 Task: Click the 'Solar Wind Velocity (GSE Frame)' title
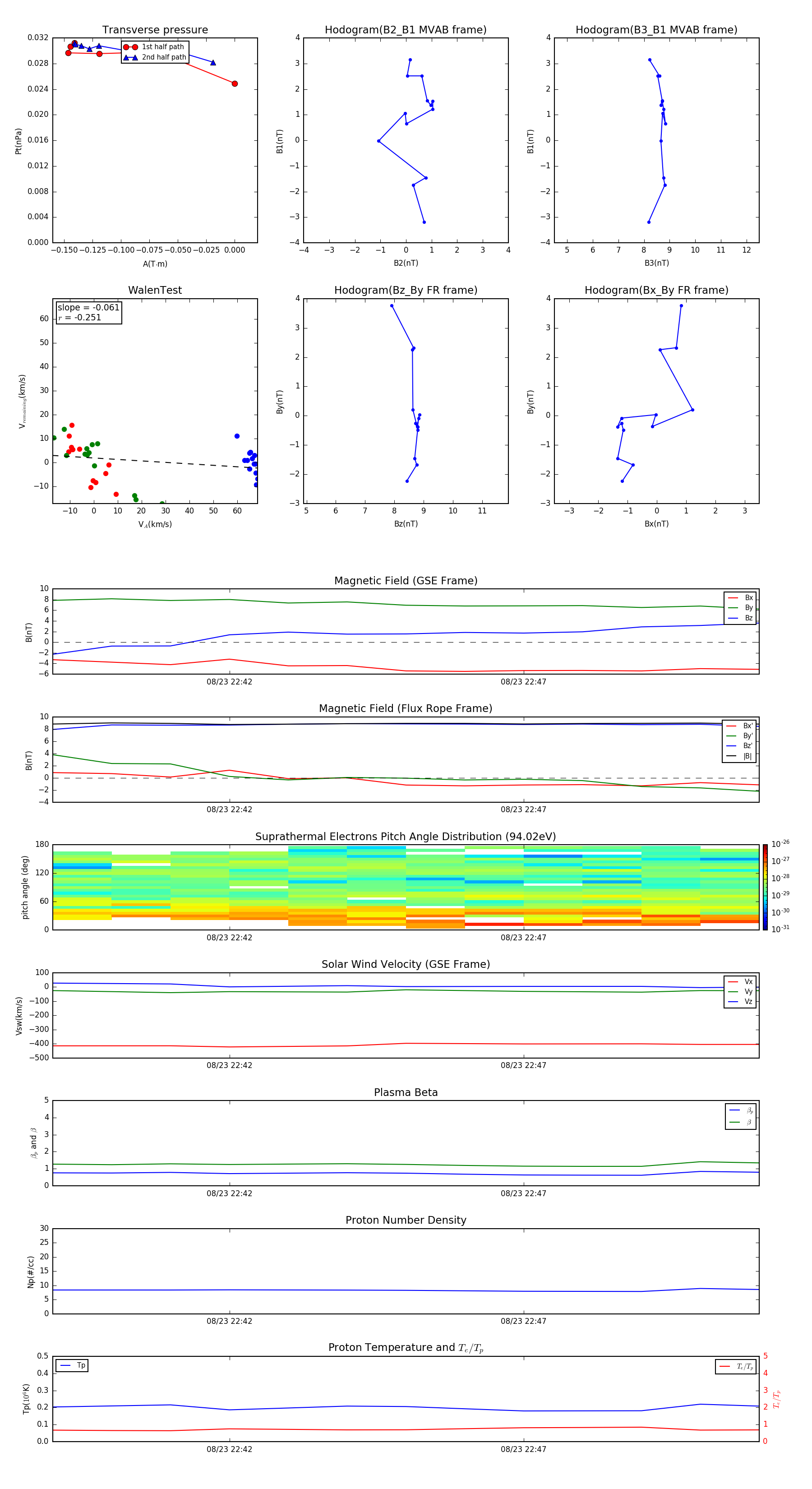[406, 965]
